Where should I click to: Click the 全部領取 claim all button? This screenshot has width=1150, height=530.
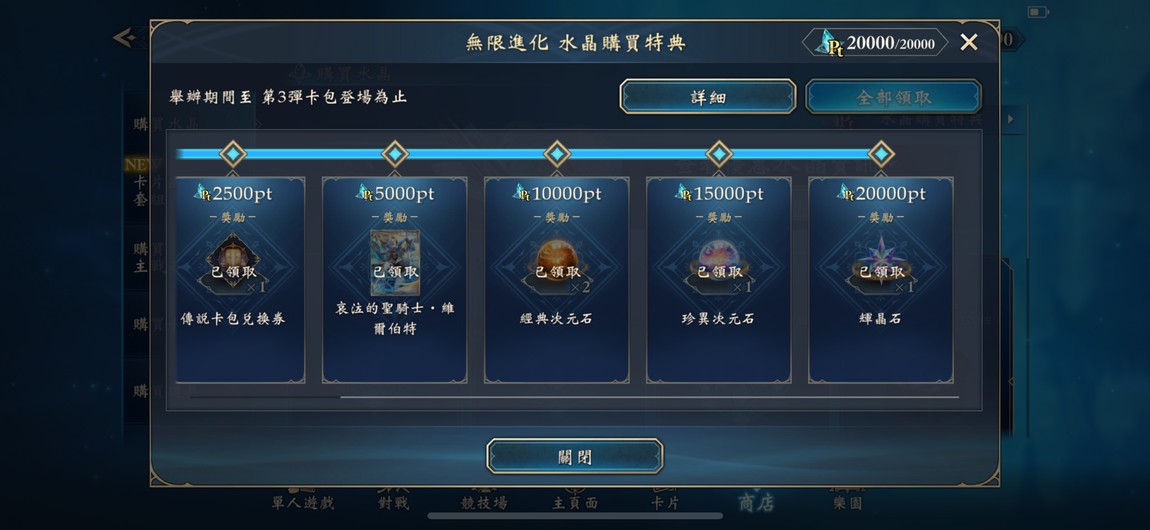click(x=893, y=97)
